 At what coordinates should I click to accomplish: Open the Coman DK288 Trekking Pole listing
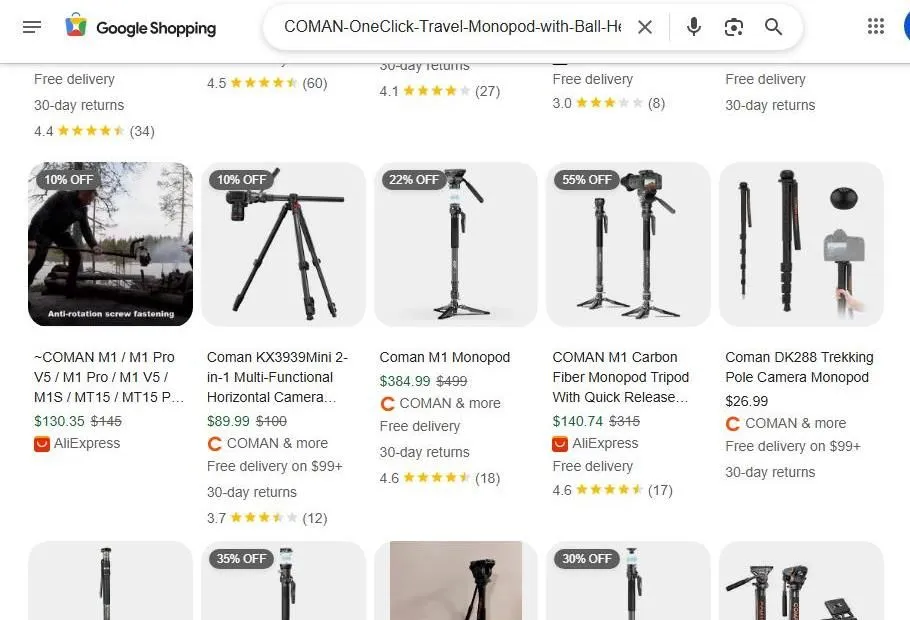[x=799, y=367]
